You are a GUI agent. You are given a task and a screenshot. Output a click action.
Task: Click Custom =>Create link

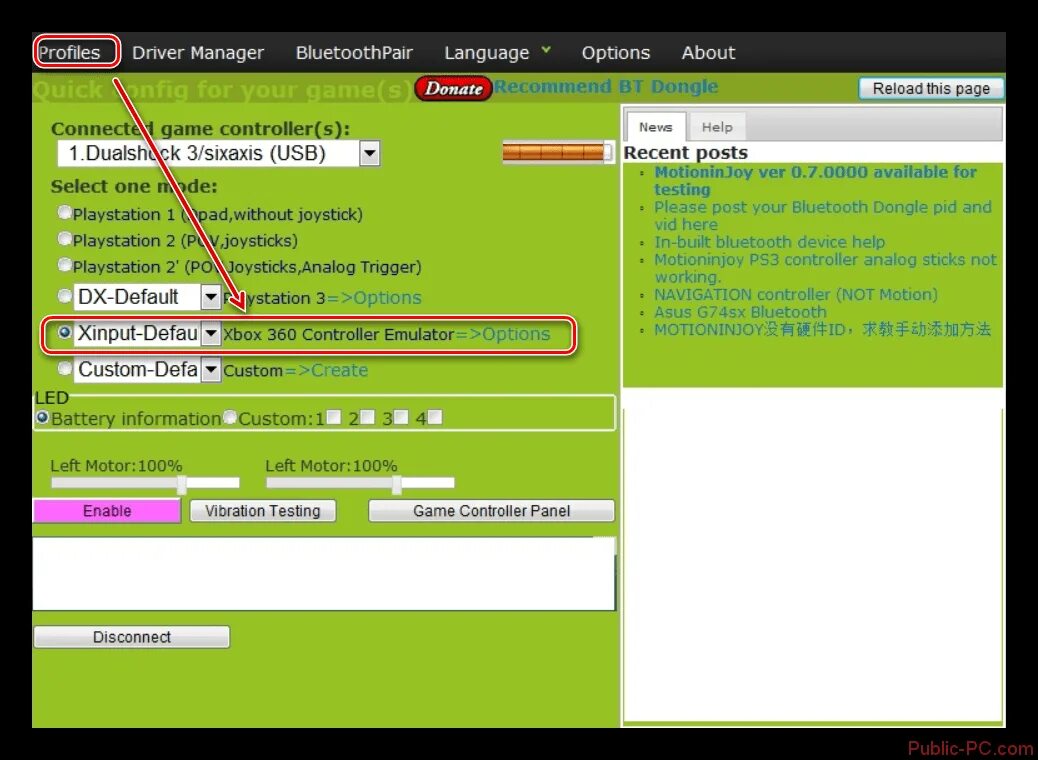point(326,370)
